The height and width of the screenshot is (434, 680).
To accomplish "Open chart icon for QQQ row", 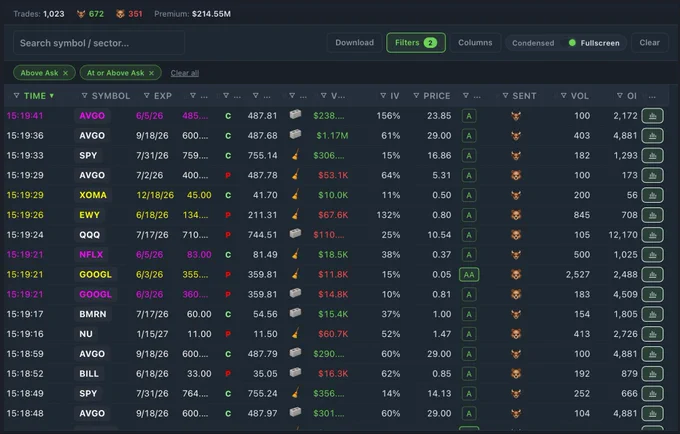I will tap(652, 235).
